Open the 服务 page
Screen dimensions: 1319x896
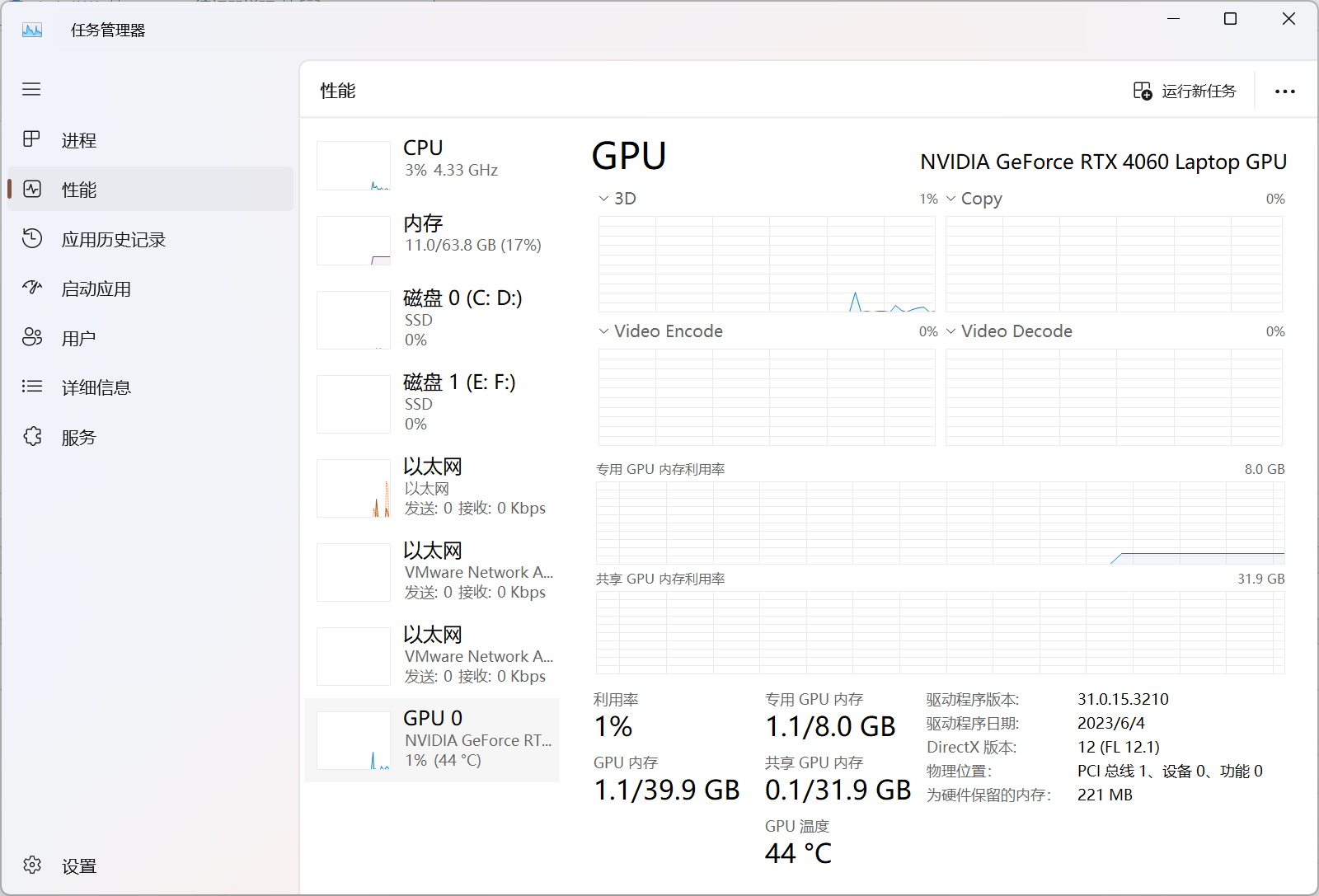[x=150, y=437]
